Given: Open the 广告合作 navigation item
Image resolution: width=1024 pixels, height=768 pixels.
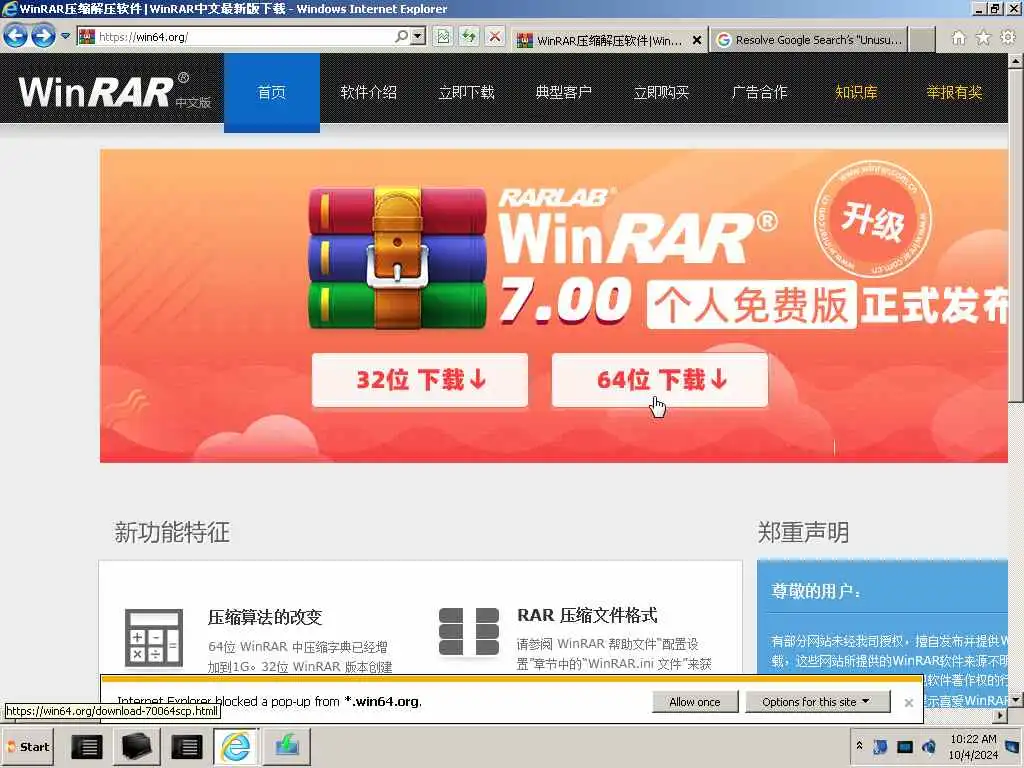Looking at the screenshot, I should [x=759, y=93].
